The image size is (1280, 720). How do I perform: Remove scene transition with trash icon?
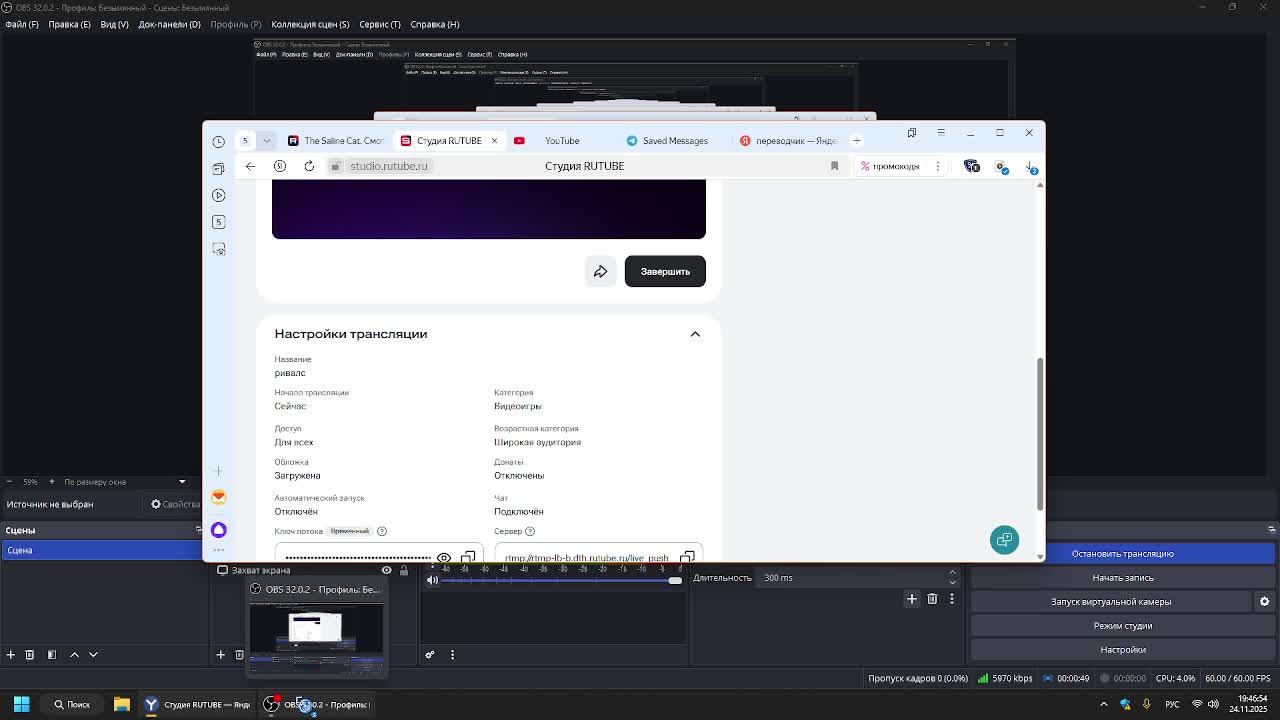[932, 599]
